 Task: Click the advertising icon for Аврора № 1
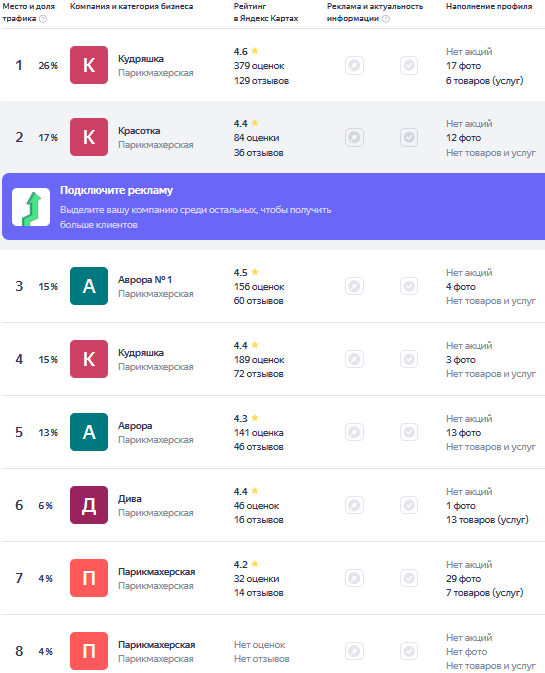(x=354, y=286)
